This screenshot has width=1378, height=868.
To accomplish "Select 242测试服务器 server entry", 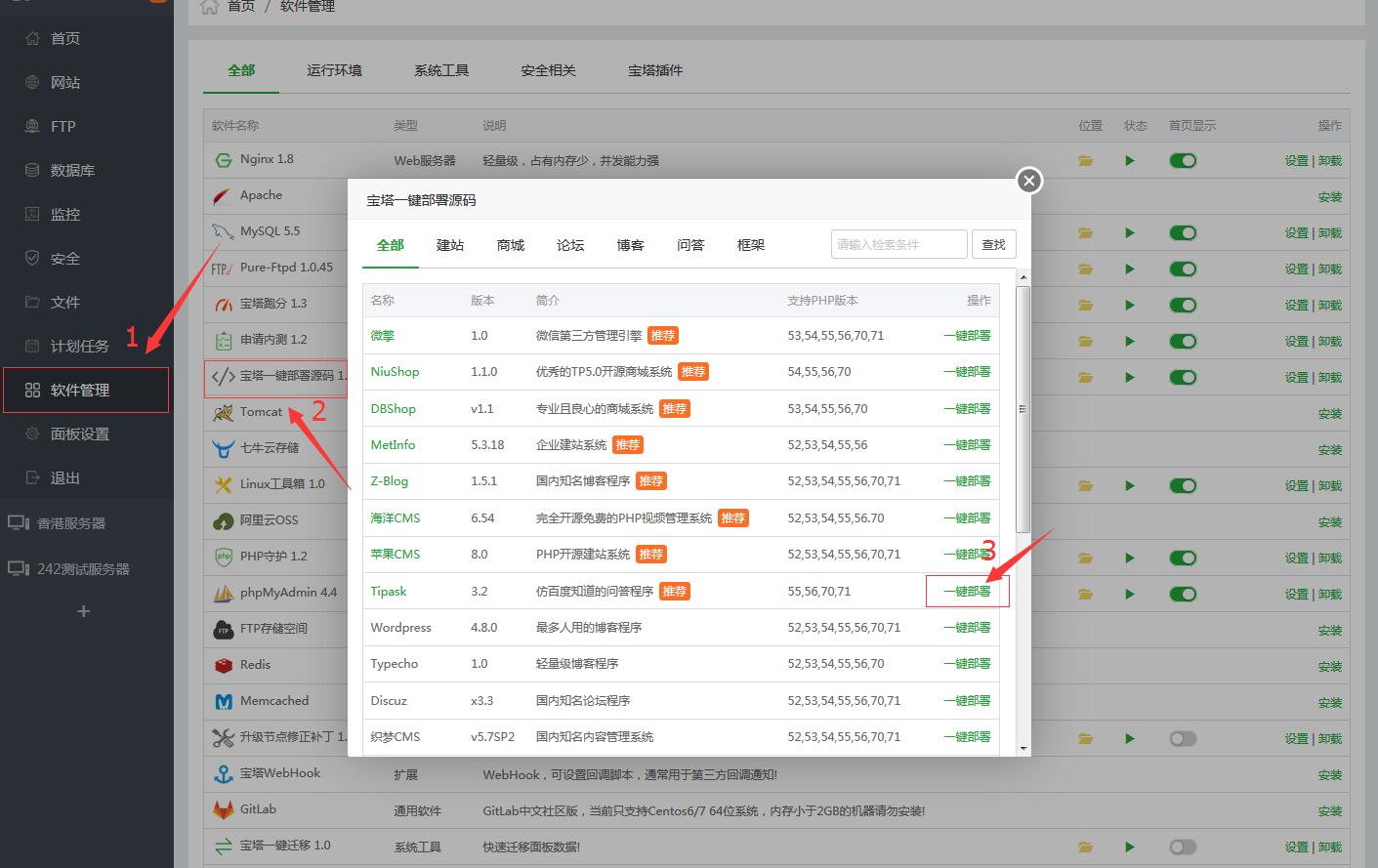I will pos(83,568).
